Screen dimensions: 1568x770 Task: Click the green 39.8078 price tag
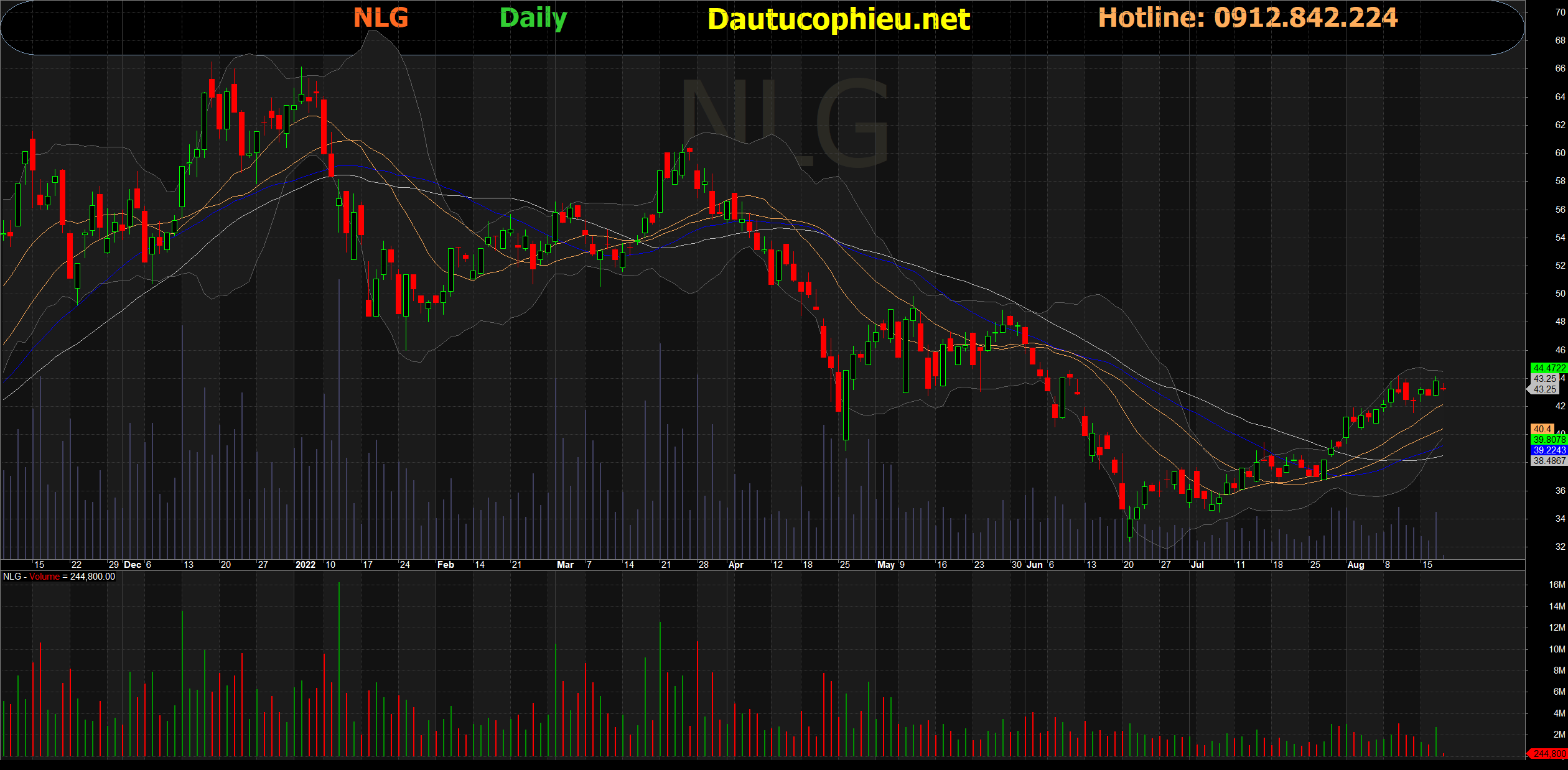(1549, 440)
